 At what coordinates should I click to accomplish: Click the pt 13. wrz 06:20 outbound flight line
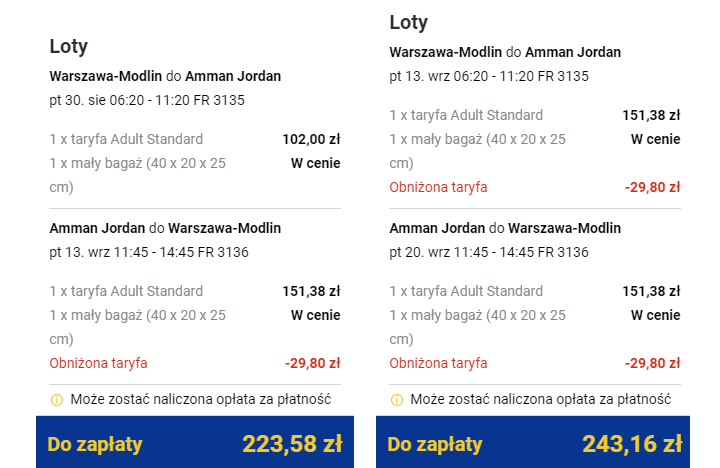pos(489,76)
